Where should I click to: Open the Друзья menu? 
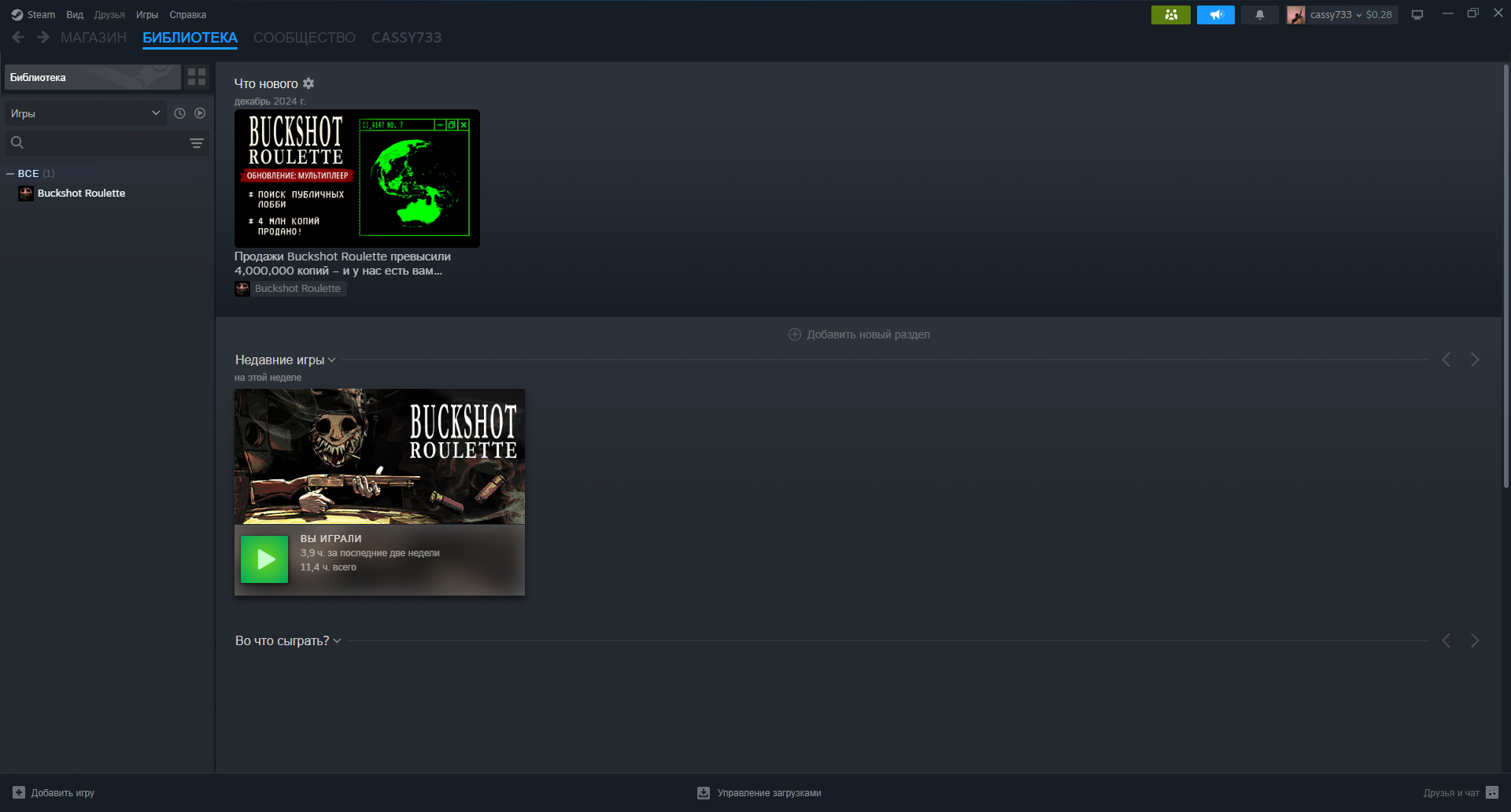[109, 14]
